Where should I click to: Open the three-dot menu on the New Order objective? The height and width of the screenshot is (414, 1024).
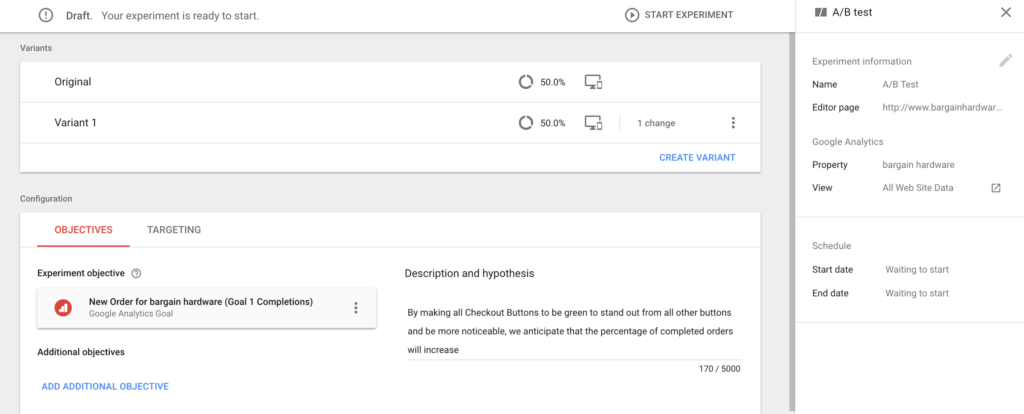pyautogui.click(x=355, y=307)
